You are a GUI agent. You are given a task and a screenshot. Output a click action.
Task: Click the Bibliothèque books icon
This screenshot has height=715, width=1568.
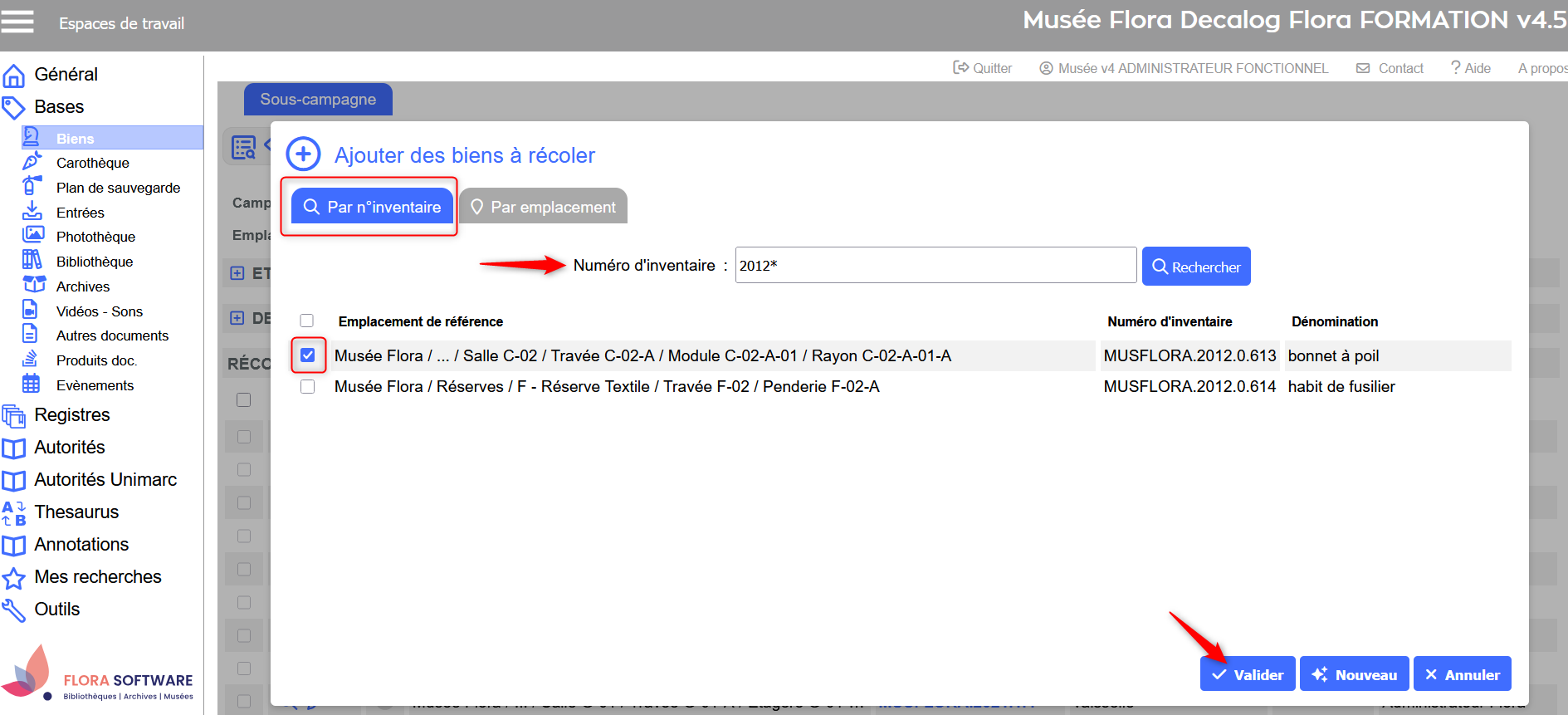coord(32,260)
